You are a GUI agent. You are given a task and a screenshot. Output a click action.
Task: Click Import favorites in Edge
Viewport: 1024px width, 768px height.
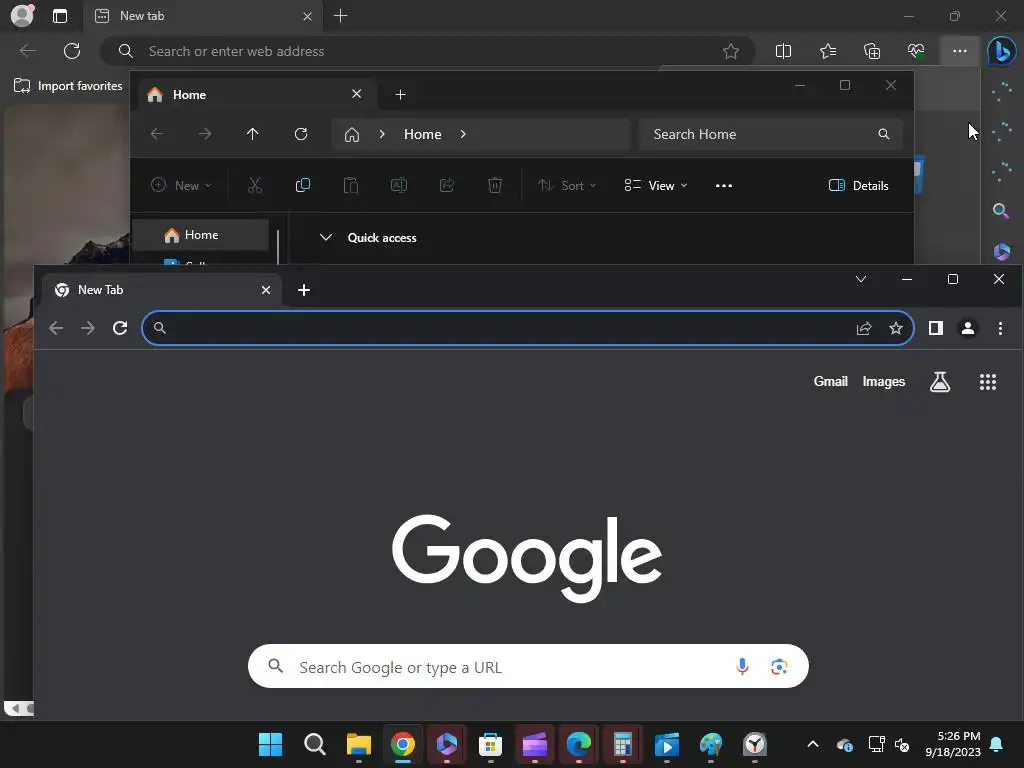(x=68, y=86)
